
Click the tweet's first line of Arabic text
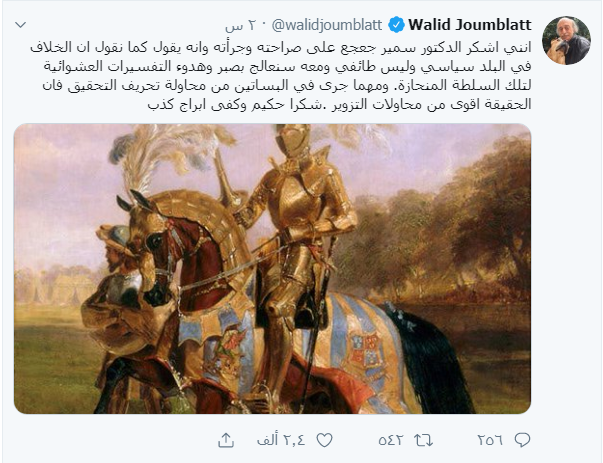coord(281,47)
